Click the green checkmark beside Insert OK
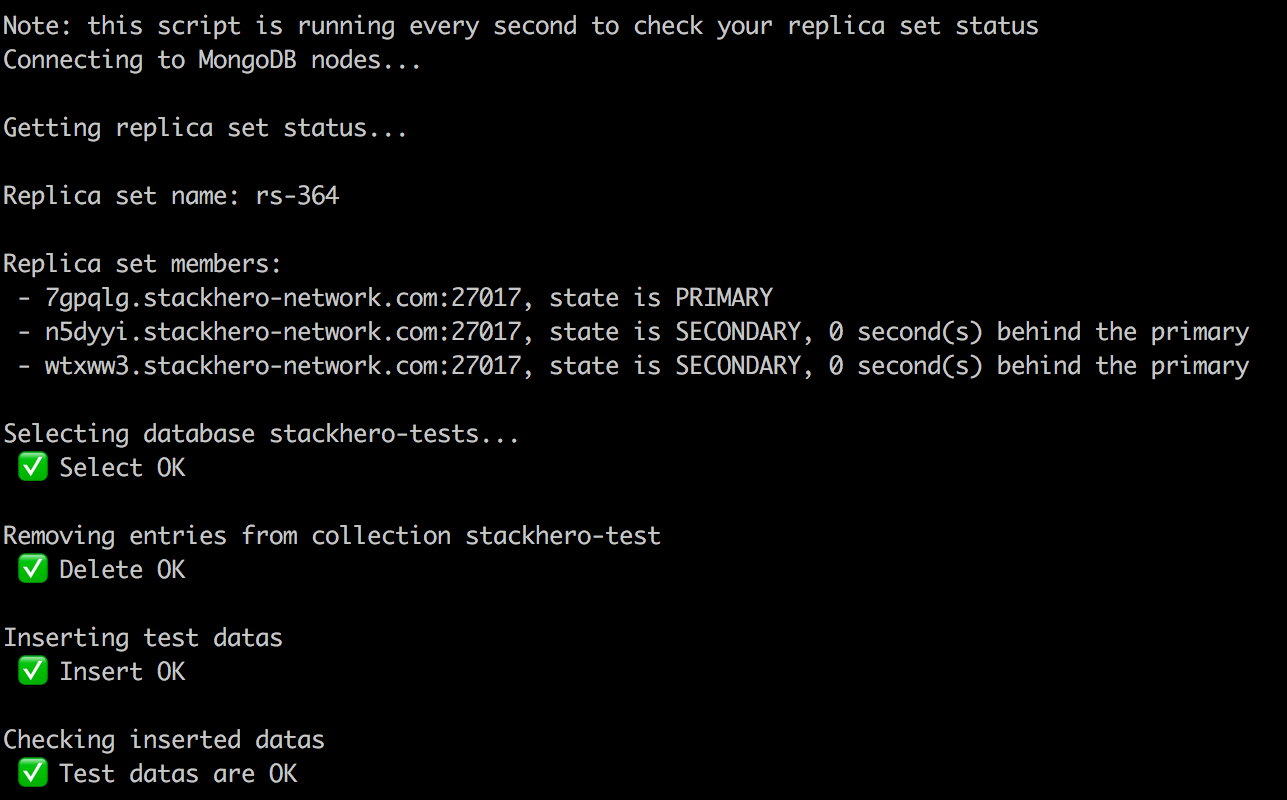This screenshot has width=1287, height=800. click(33, 672)
